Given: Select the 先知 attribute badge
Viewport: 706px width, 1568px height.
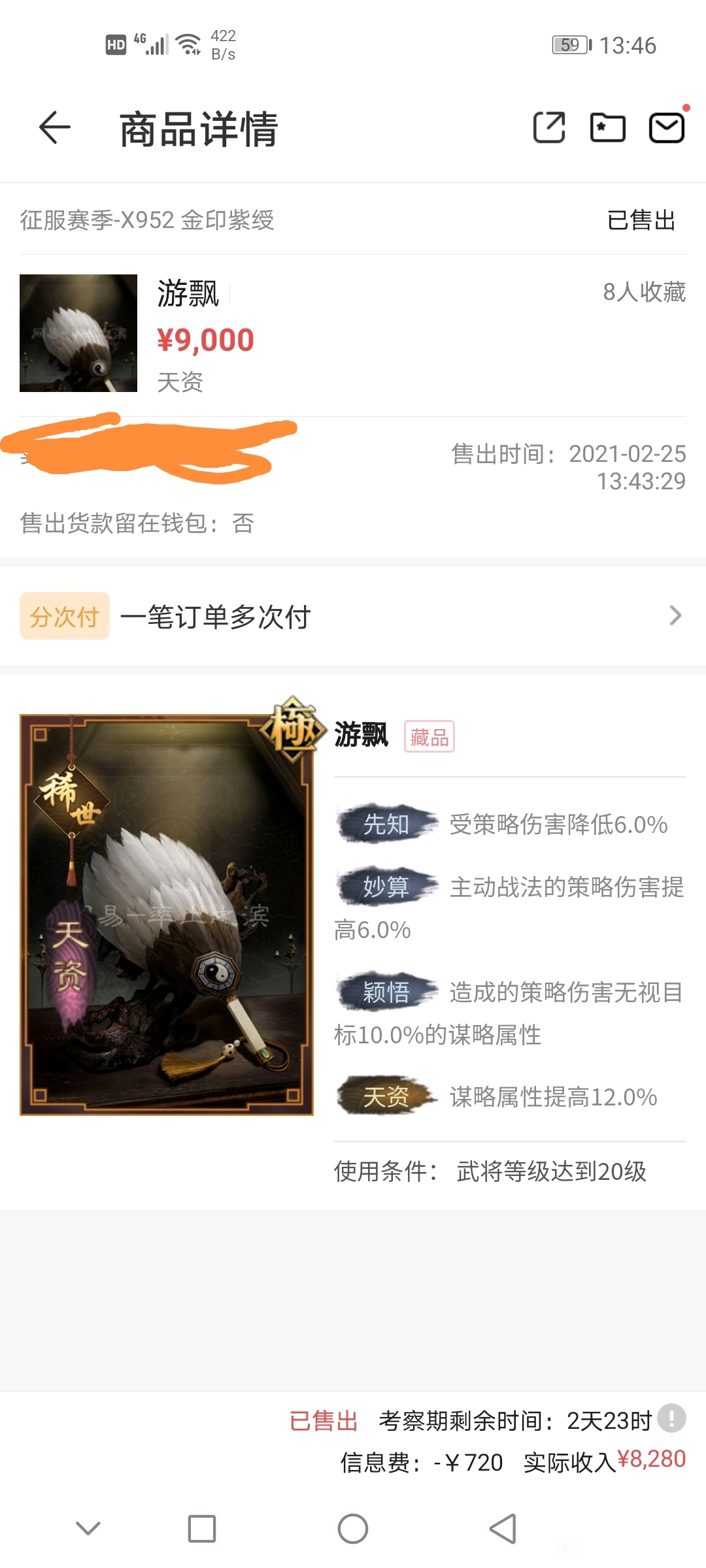Looking at the screenshot, I should click(386, 824).
